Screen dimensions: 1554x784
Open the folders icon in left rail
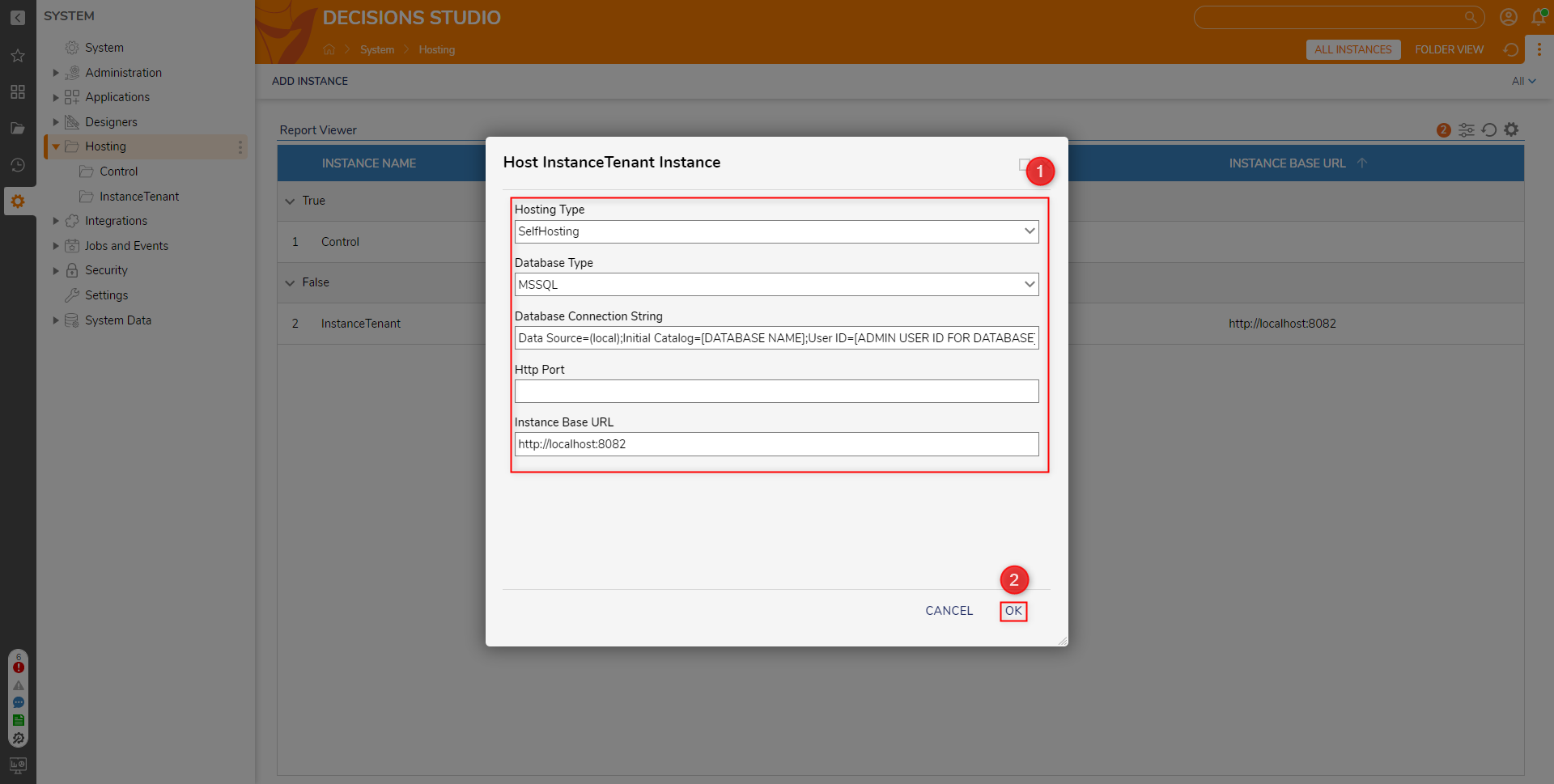(18, 128)
